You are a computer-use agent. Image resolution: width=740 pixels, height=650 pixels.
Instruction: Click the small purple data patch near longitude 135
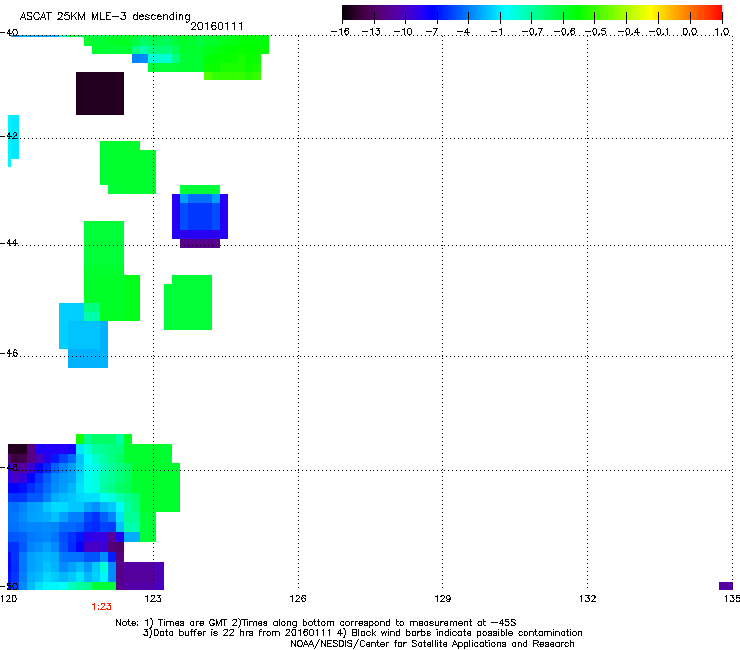726,586
